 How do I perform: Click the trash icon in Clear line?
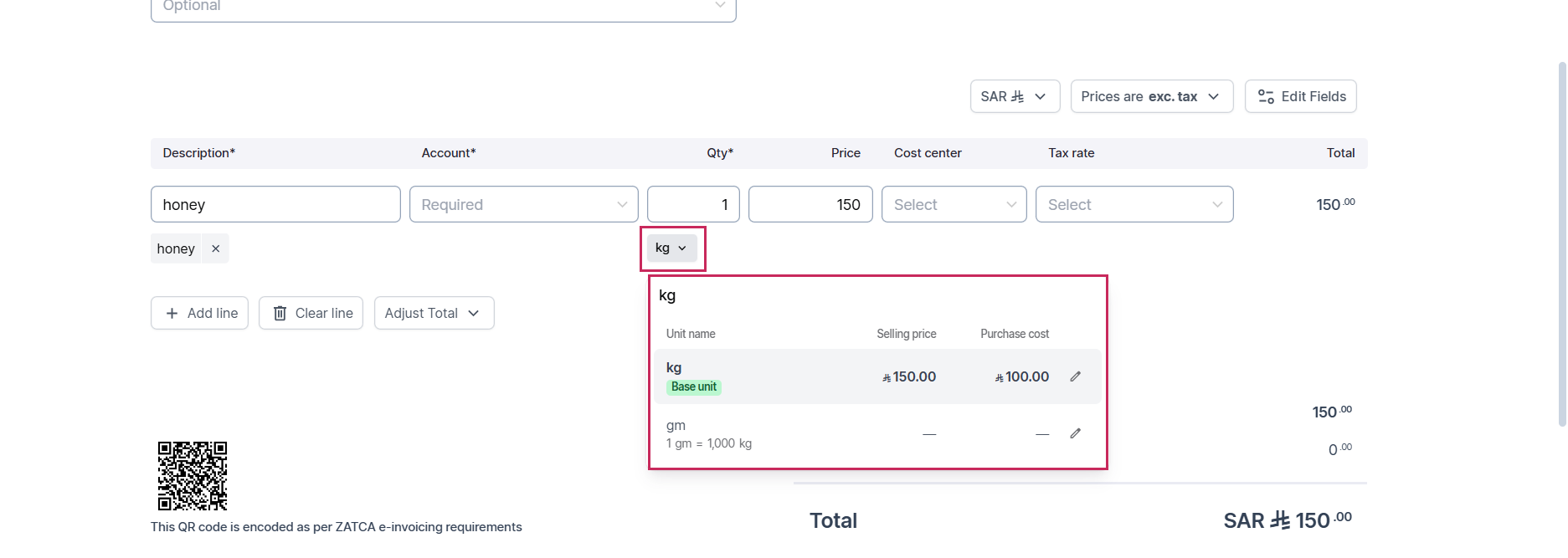click(x=280, y=313)
